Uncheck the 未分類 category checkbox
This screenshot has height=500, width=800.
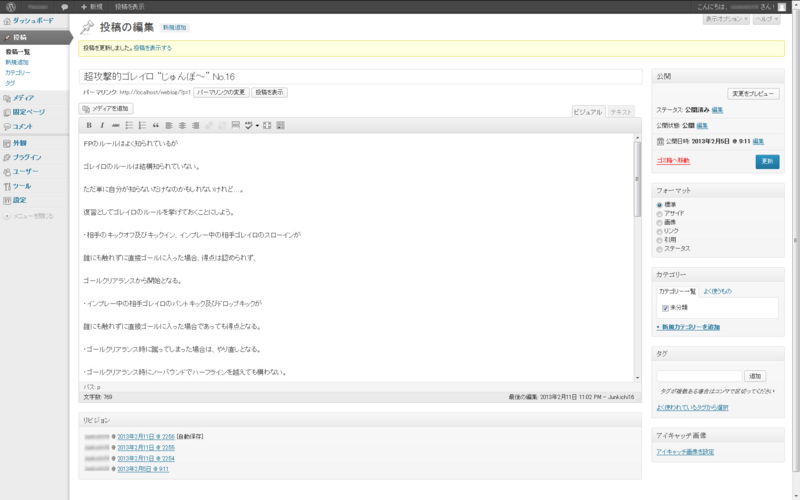[x=665, y=308]
